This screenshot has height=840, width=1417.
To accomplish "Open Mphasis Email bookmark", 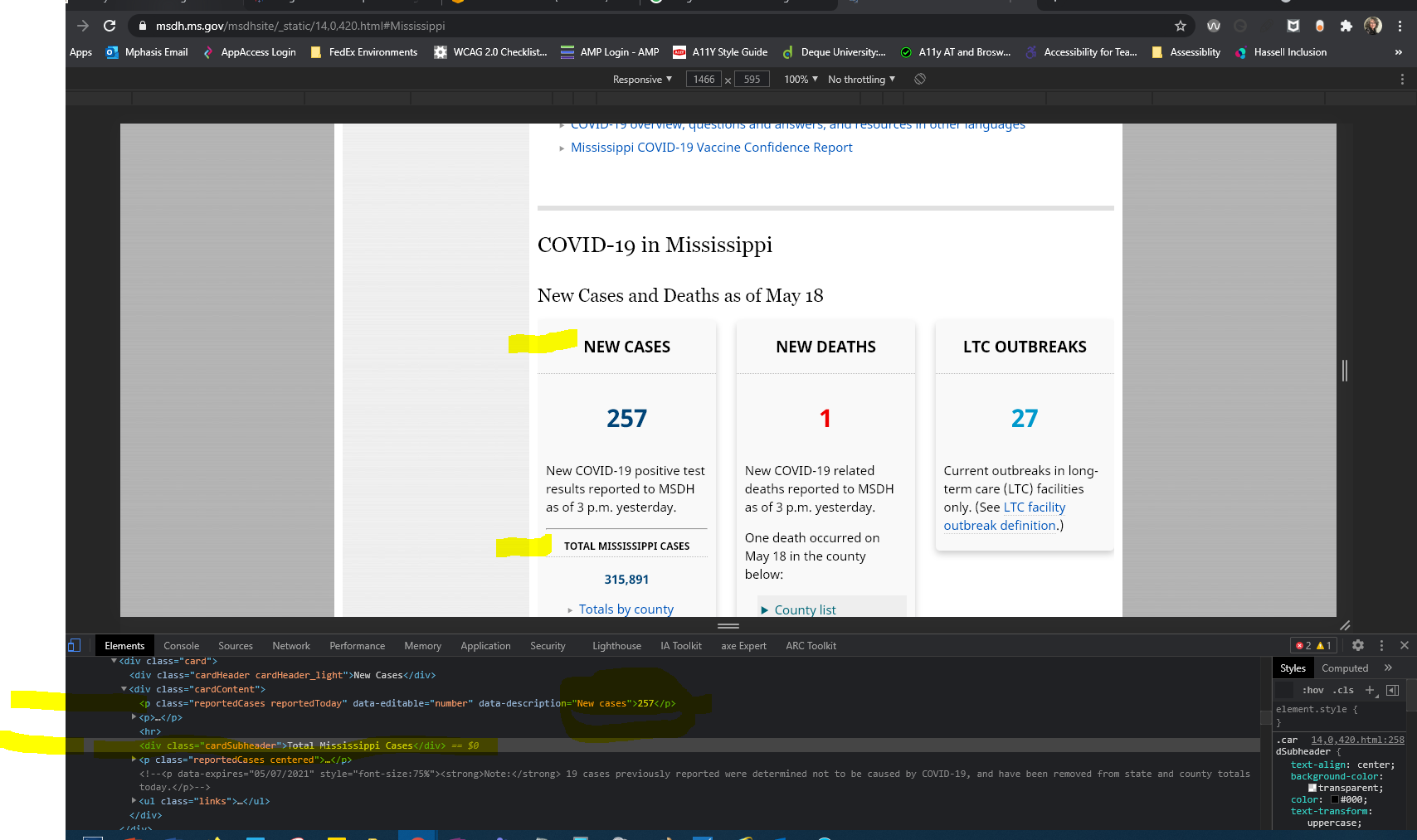I will pyautogui.click(x=148, y=52).
